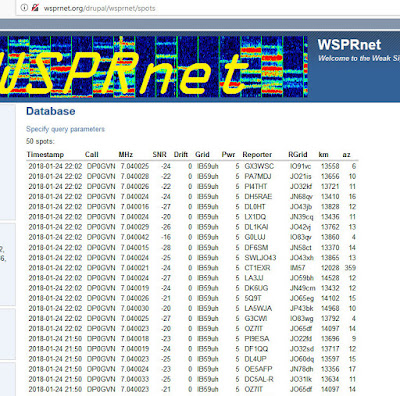400x396 pixels.
Task: Click frequency value 7.040030
Action: (135, 308)
